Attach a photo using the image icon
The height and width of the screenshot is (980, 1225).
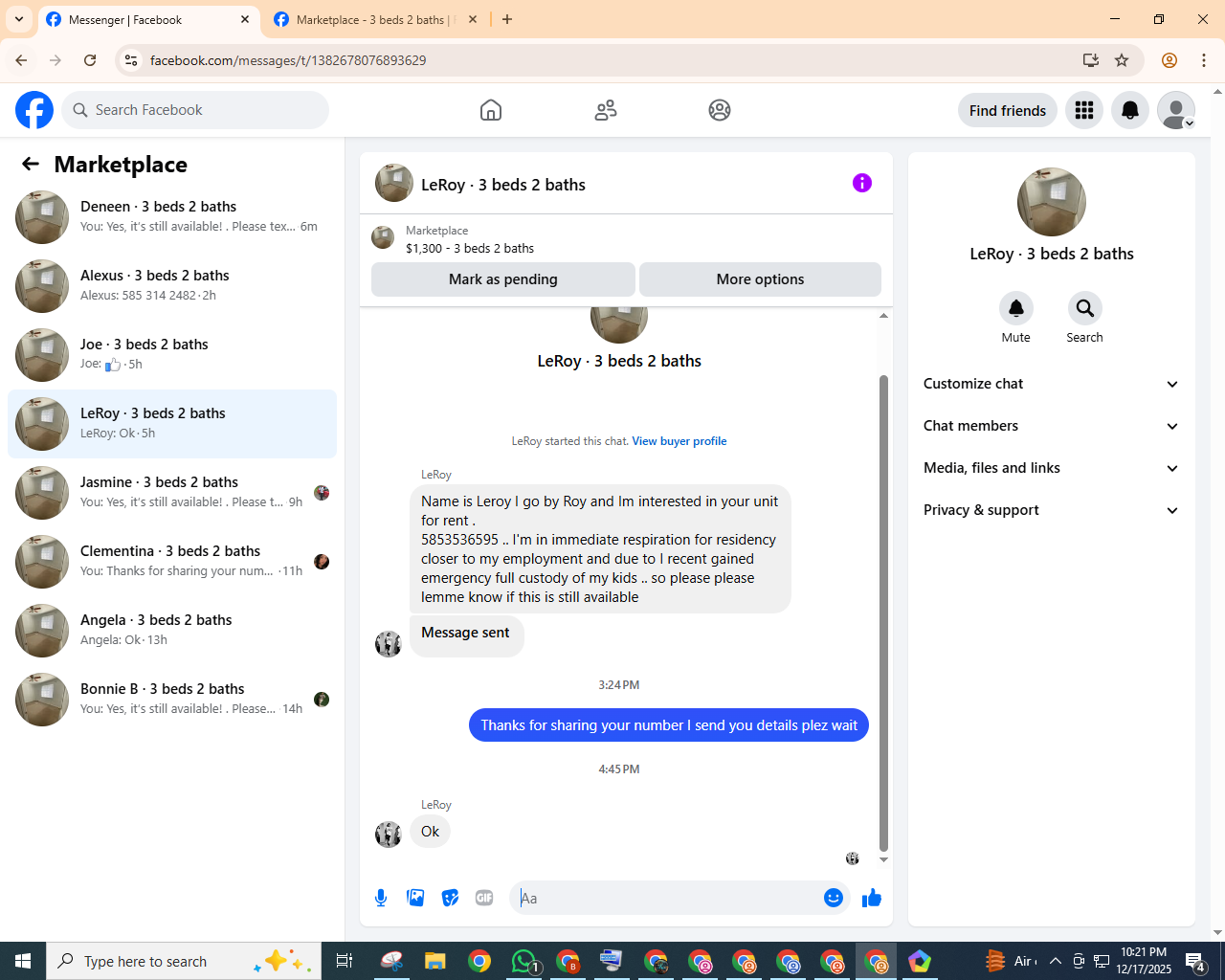click(415, 898)
